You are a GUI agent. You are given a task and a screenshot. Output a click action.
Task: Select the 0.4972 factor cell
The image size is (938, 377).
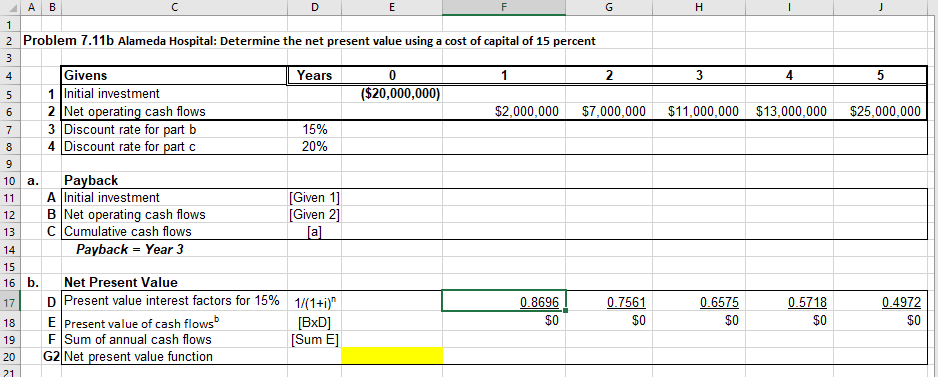tap(881, 302)
